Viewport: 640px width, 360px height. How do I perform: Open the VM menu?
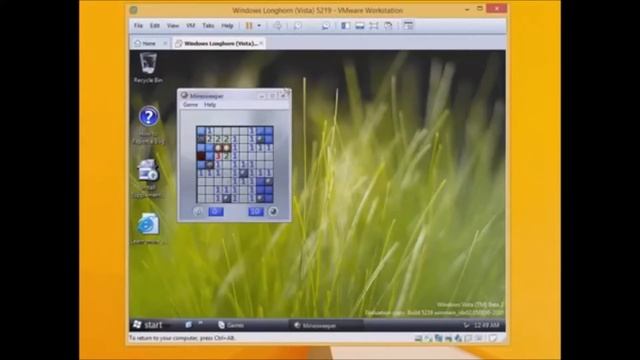191,26
